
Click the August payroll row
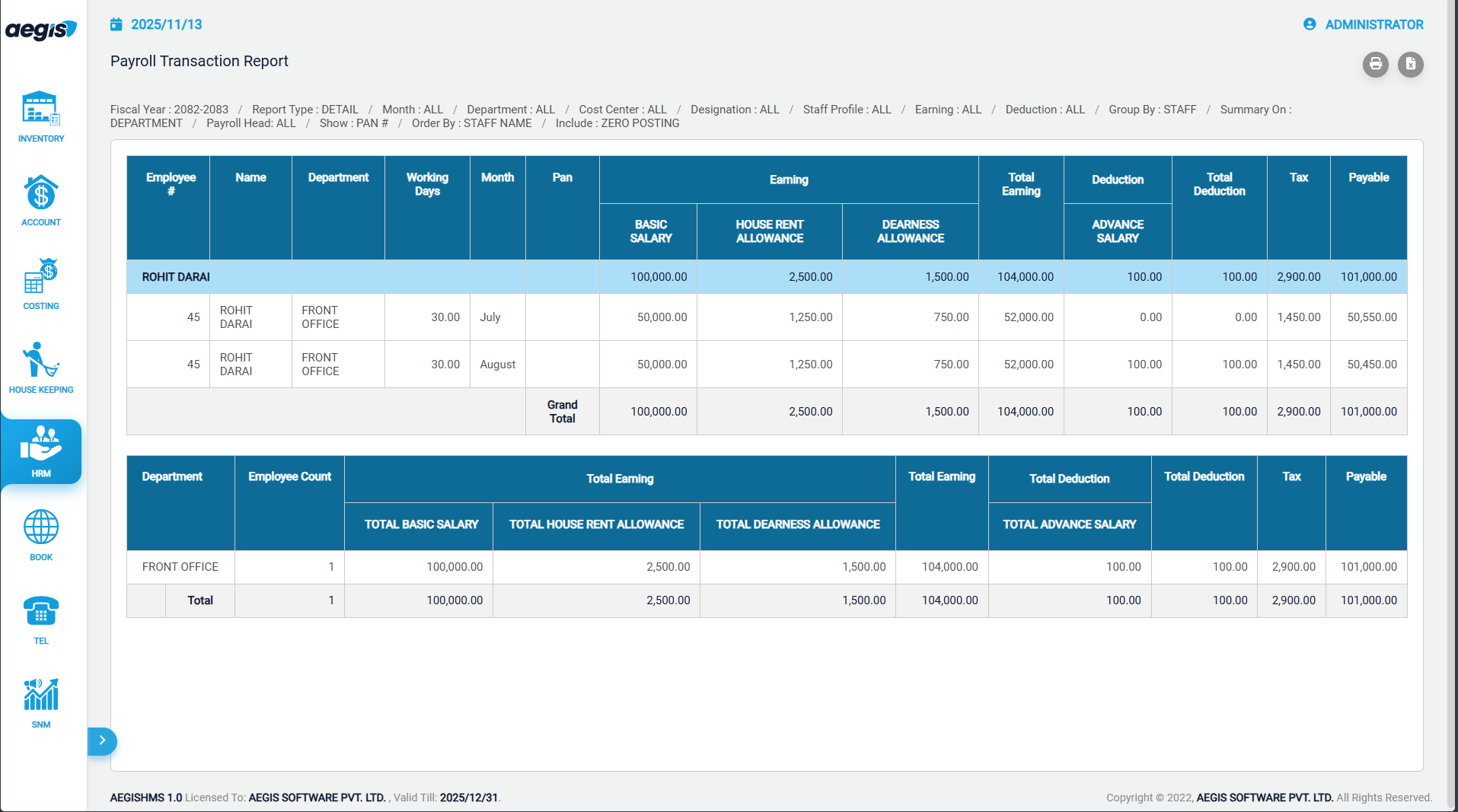497,365
